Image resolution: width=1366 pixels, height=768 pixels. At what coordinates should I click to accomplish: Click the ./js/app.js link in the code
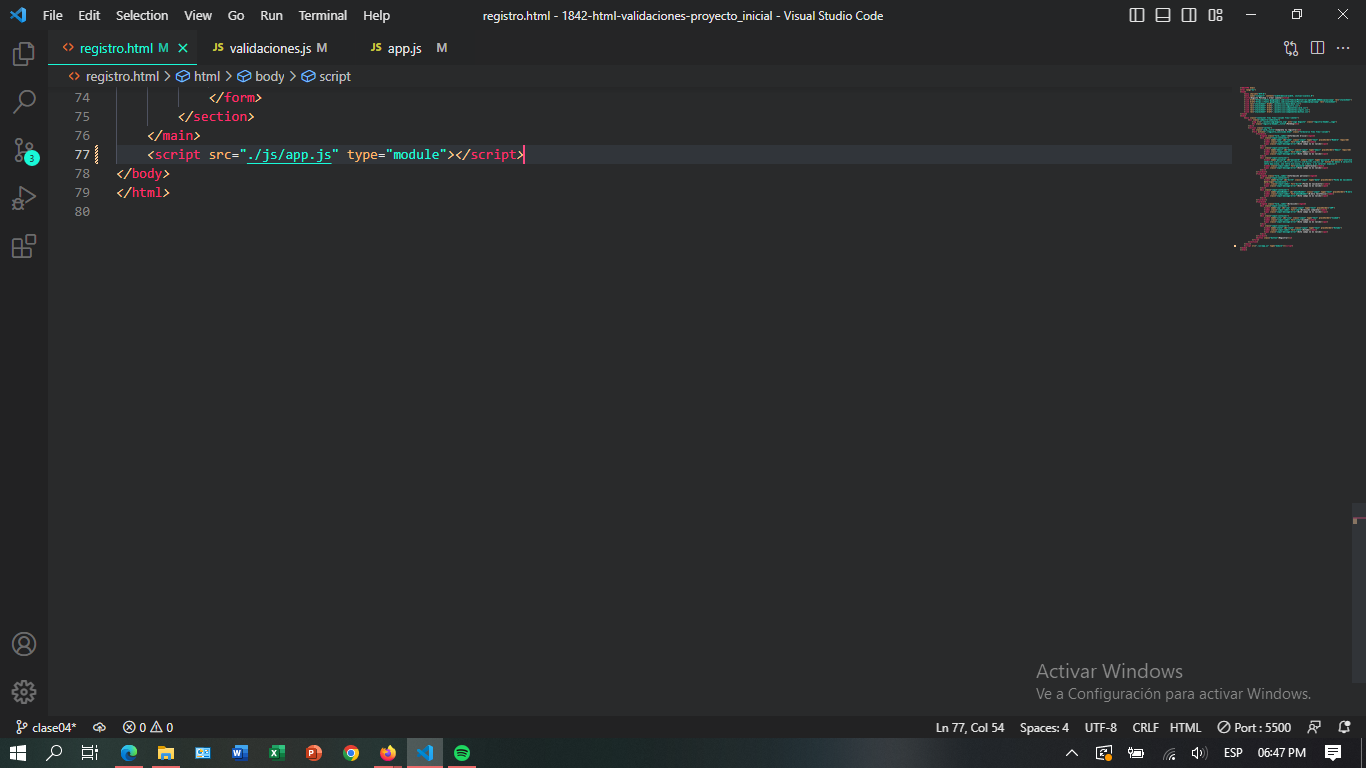(x=289, y=154)
